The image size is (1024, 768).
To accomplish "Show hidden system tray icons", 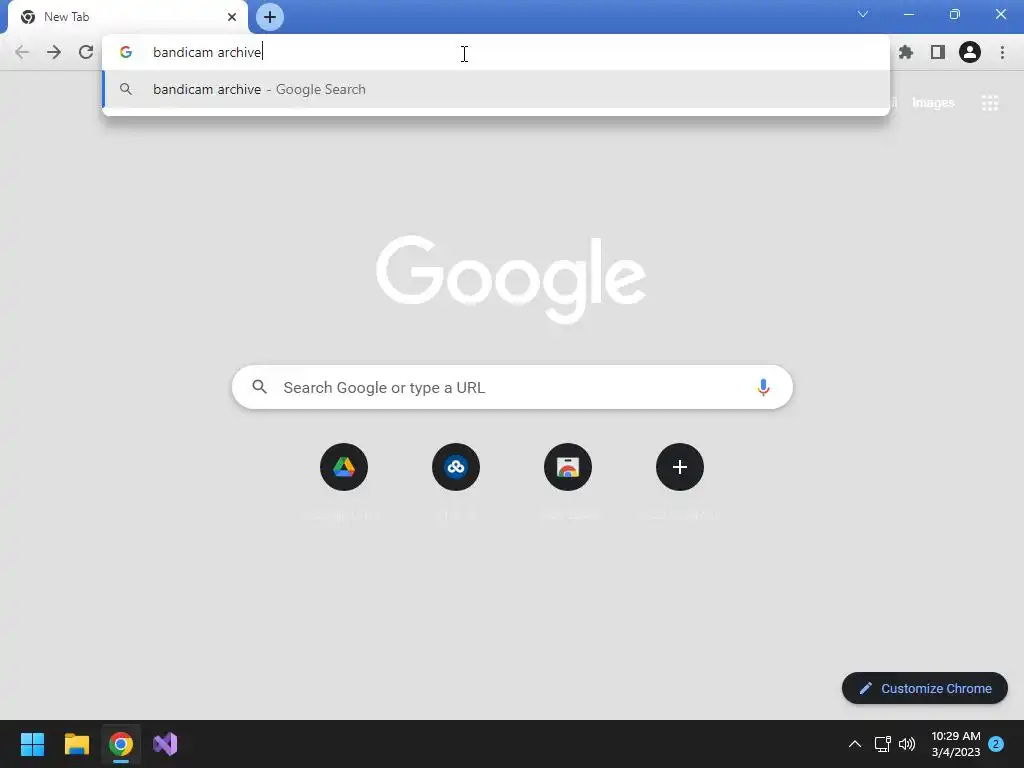I will point(854,744).
